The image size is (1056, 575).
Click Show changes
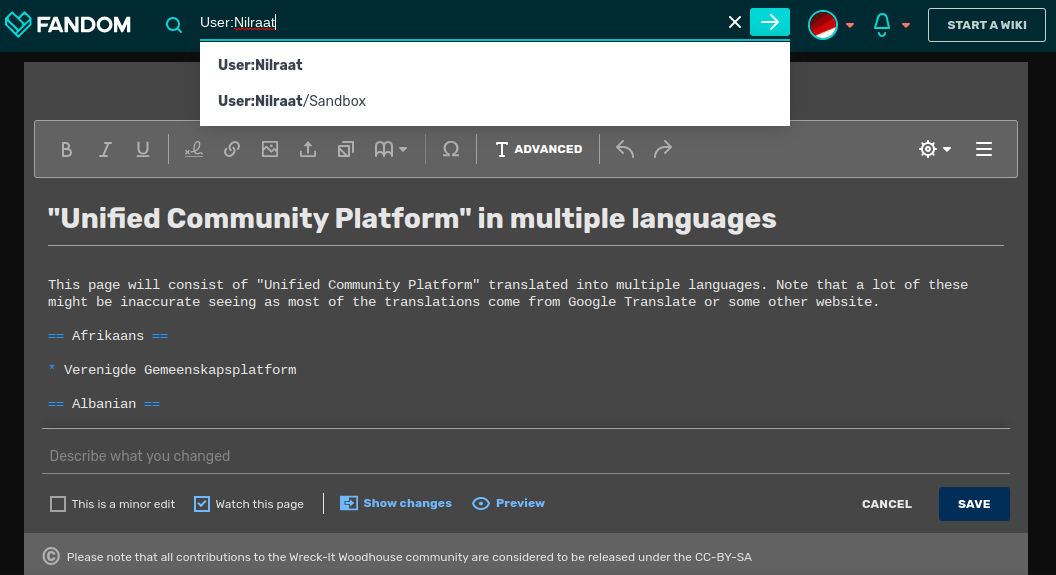coord(395,503)
